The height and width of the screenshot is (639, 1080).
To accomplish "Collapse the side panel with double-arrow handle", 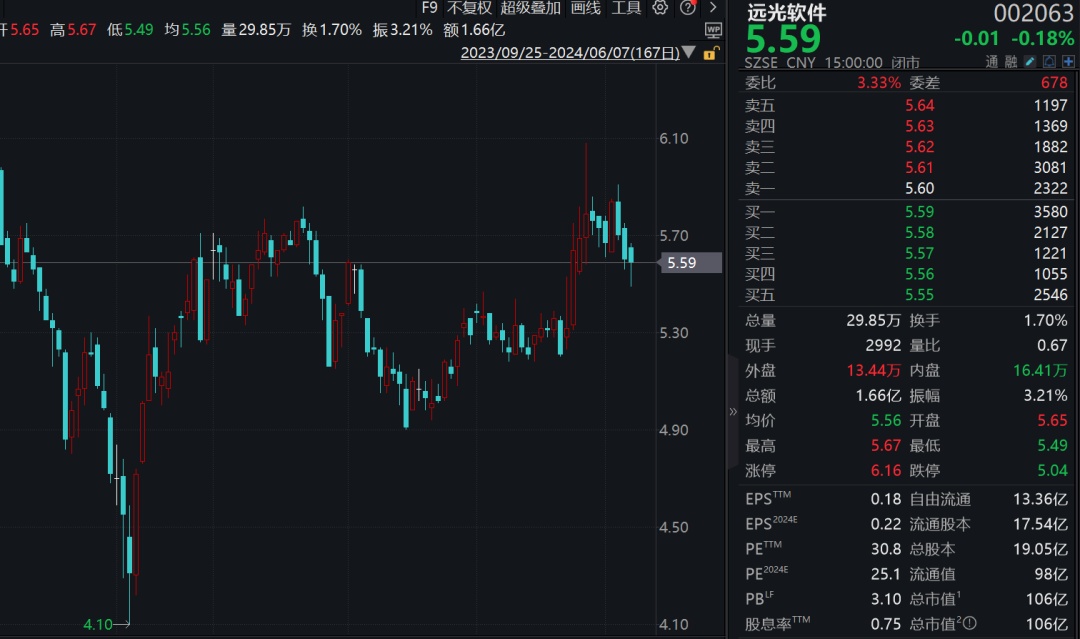I will (x=732, y=411).
